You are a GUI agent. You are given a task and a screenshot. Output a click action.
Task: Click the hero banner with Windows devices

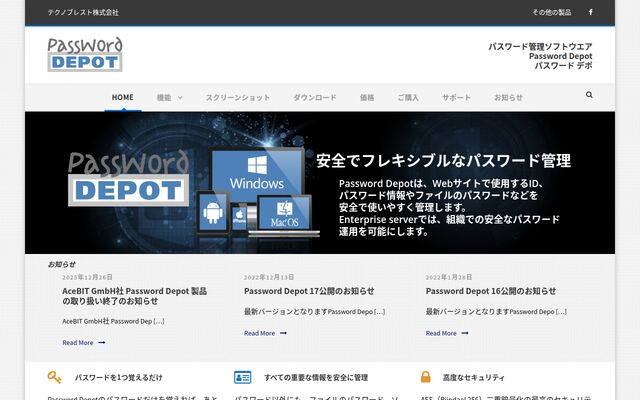(320, 182)
